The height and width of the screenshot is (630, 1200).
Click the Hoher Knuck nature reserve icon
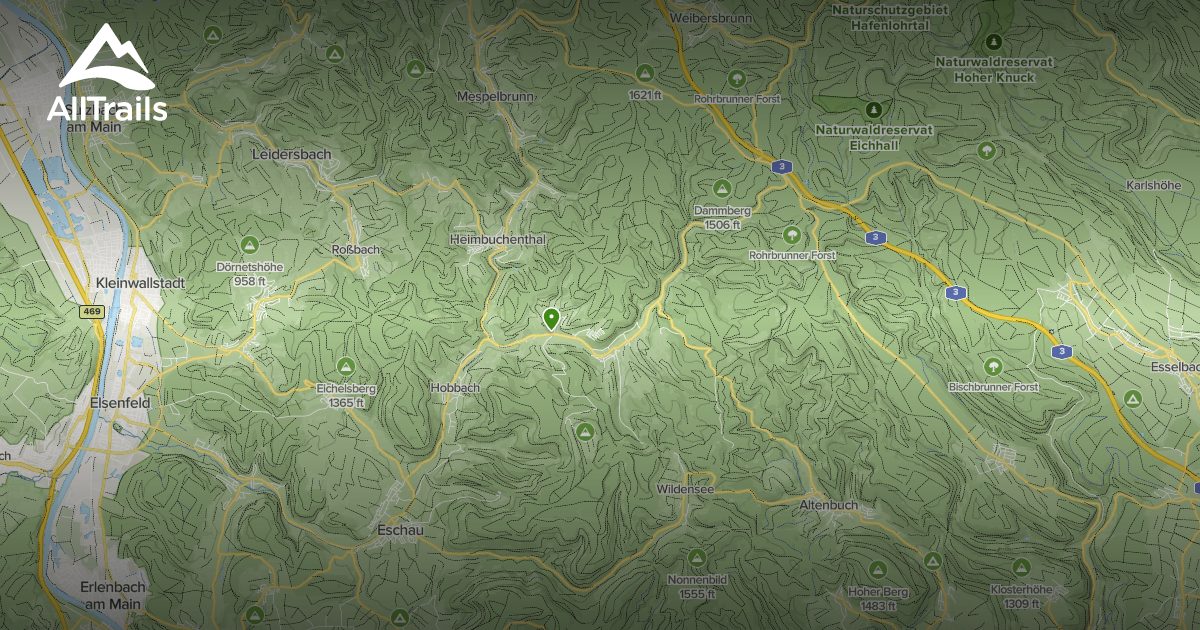tap(993, 42)
